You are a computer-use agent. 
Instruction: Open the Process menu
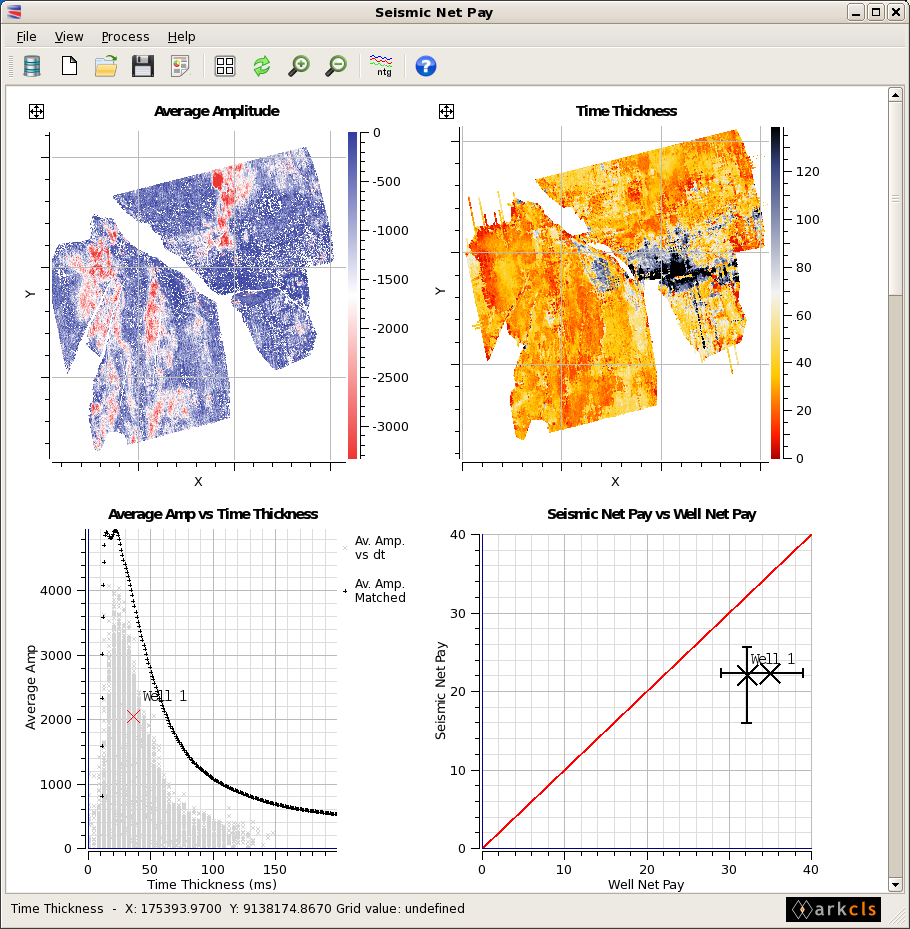125,36
